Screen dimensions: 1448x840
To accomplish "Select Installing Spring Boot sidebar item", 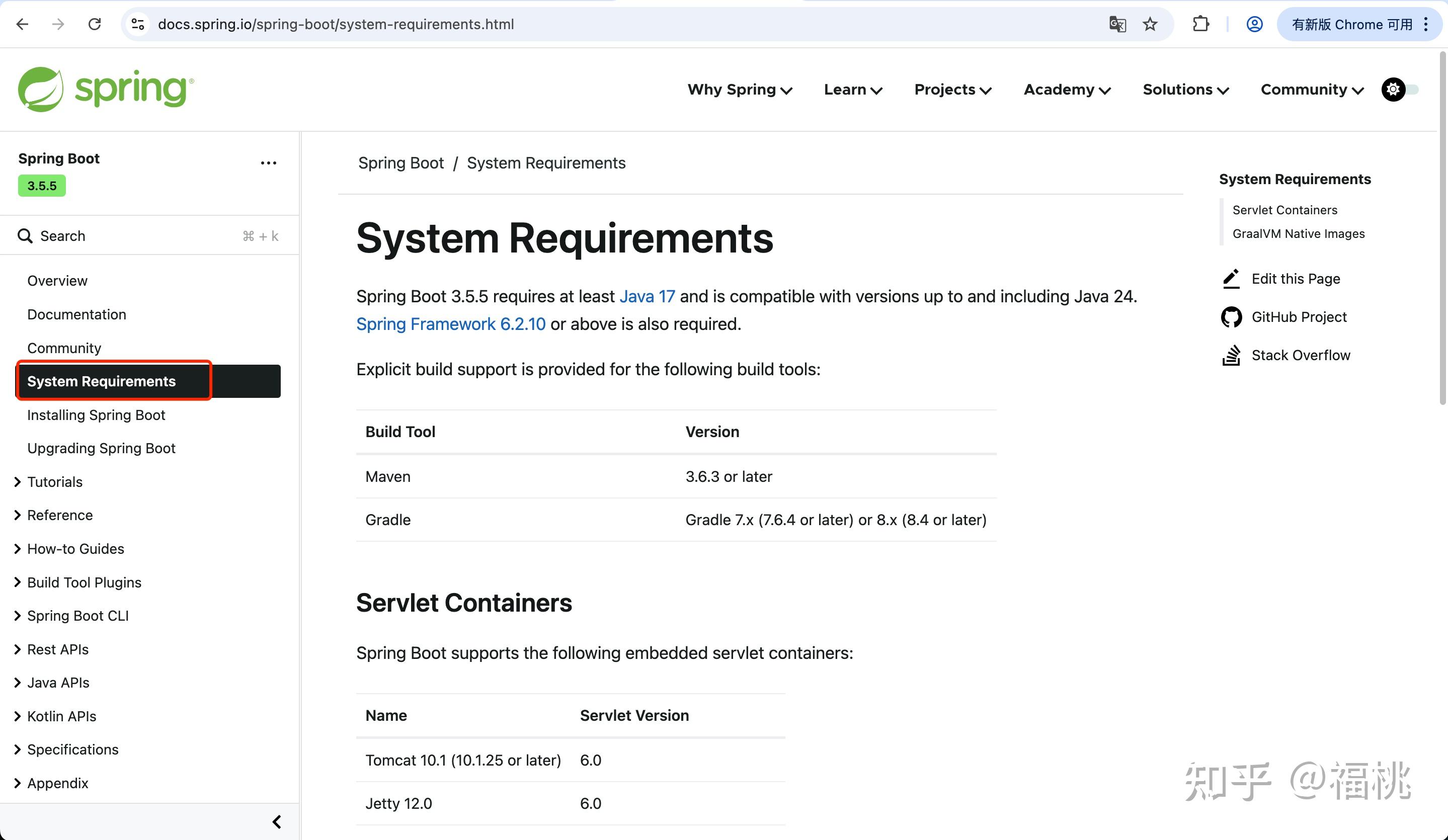I will (96, 415).
